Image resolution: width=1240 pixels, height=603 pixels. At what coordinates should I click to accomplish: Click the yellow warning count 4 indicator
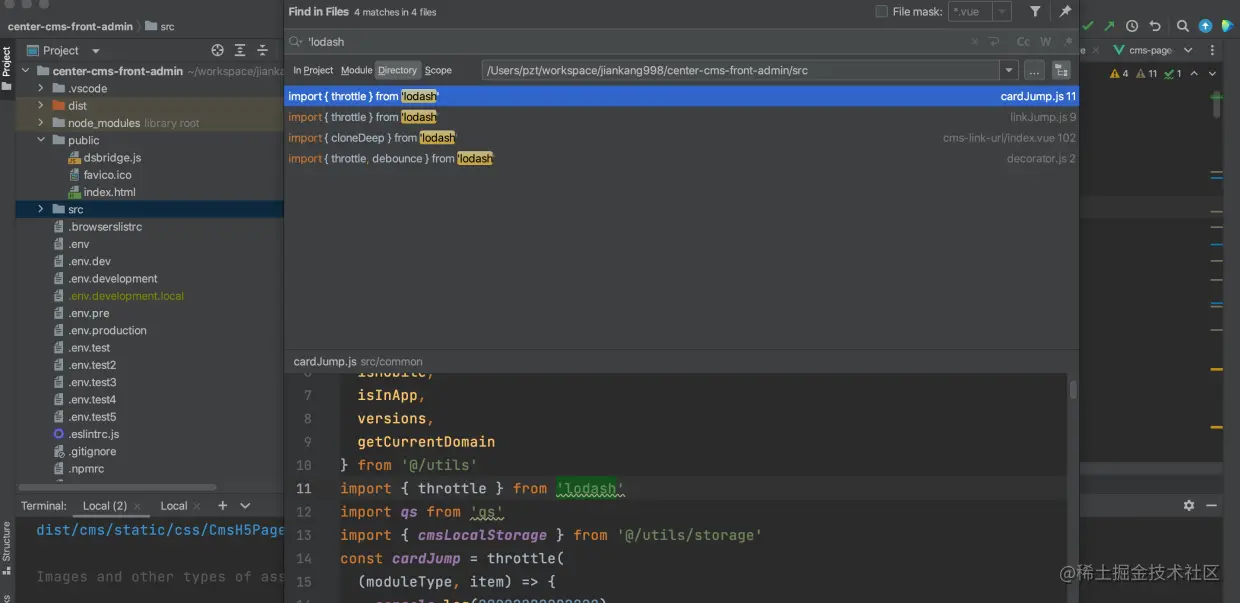click(1119, 73)
